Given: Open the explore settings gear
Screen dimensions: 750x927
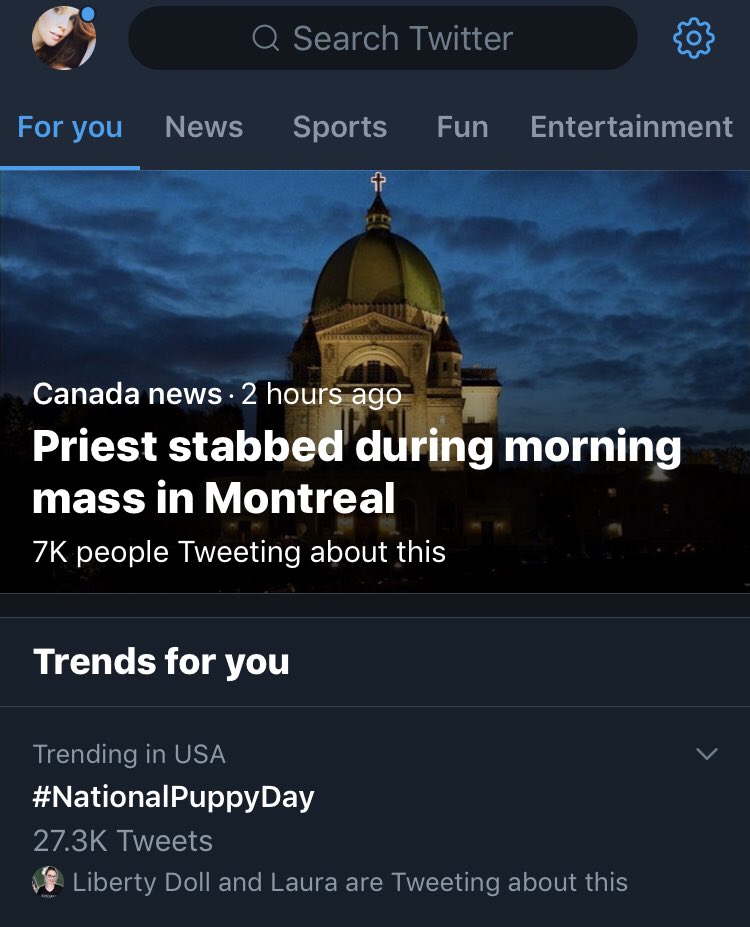Looking at the screenshot, I should (x=694, y=39).
